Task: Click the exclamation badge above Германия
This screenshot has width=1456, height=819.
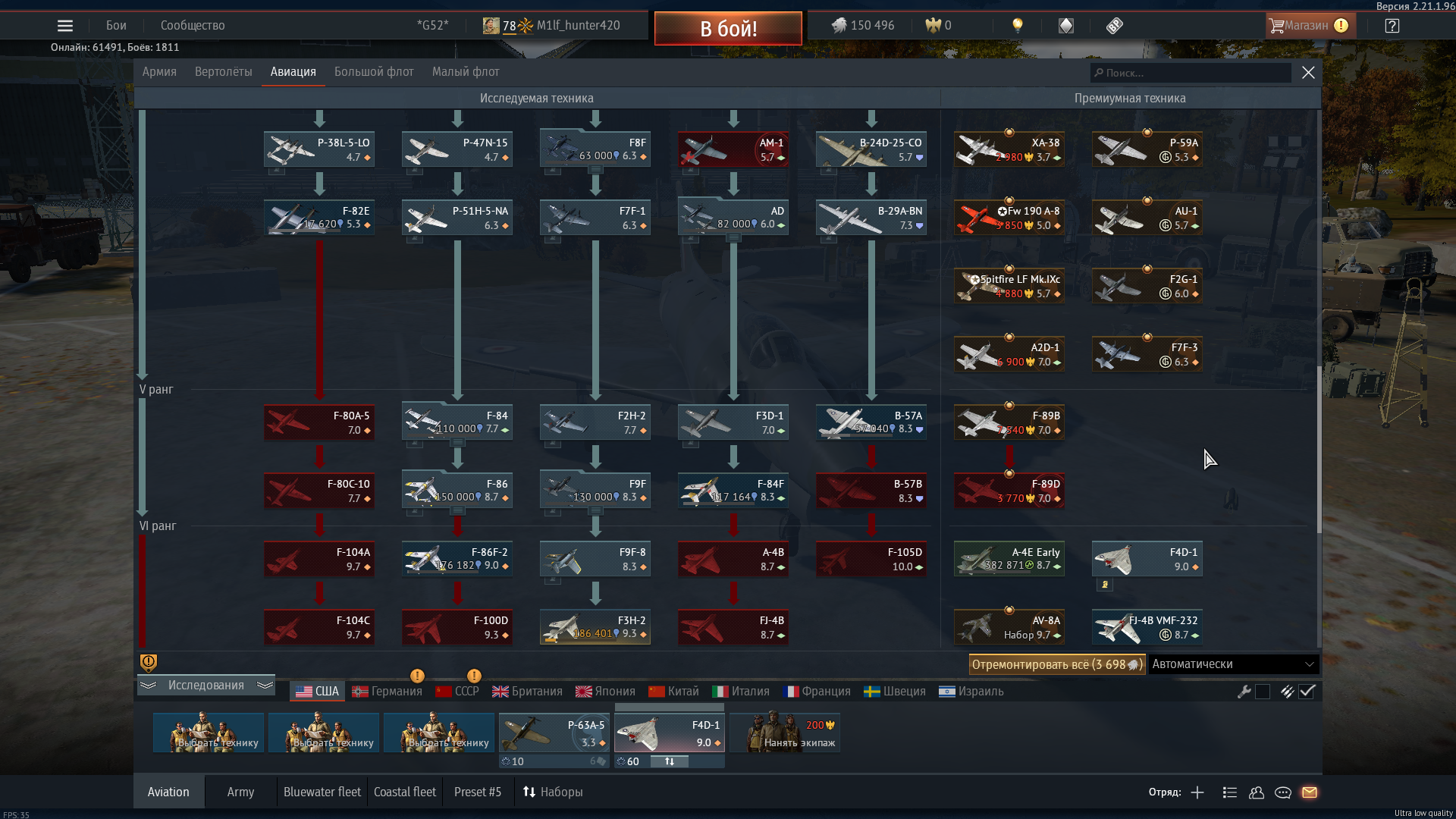Action: (x=417, y=676)
